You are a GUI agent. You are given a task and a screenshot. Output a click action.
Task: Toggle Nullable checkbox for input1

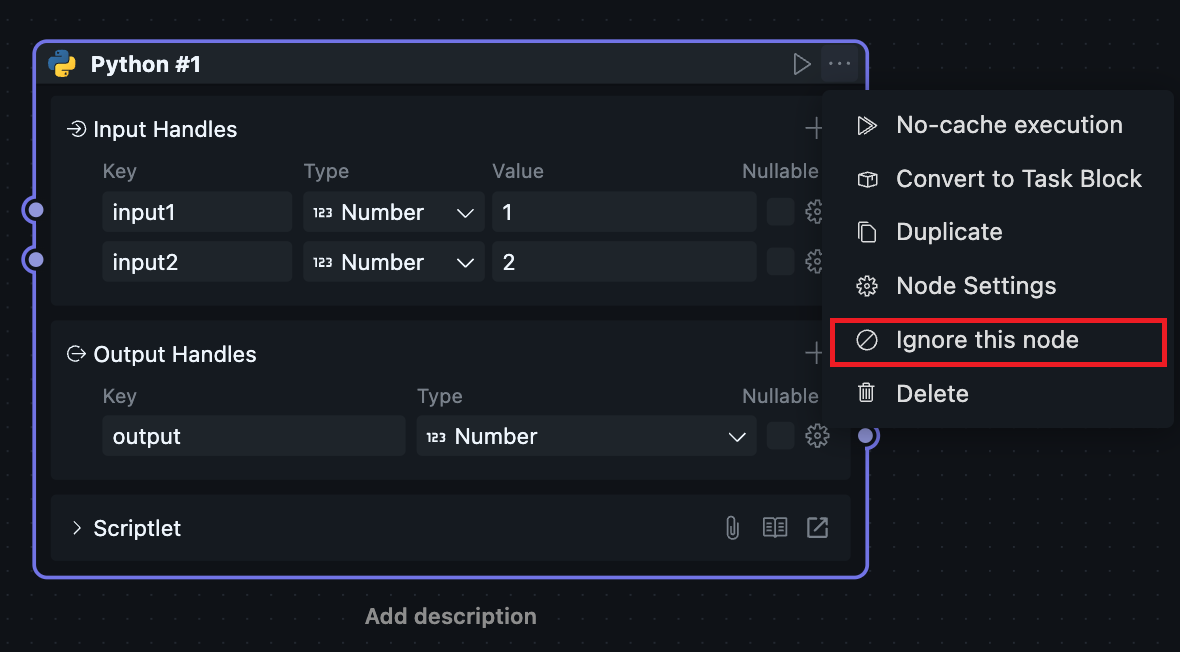coord(780,212)
